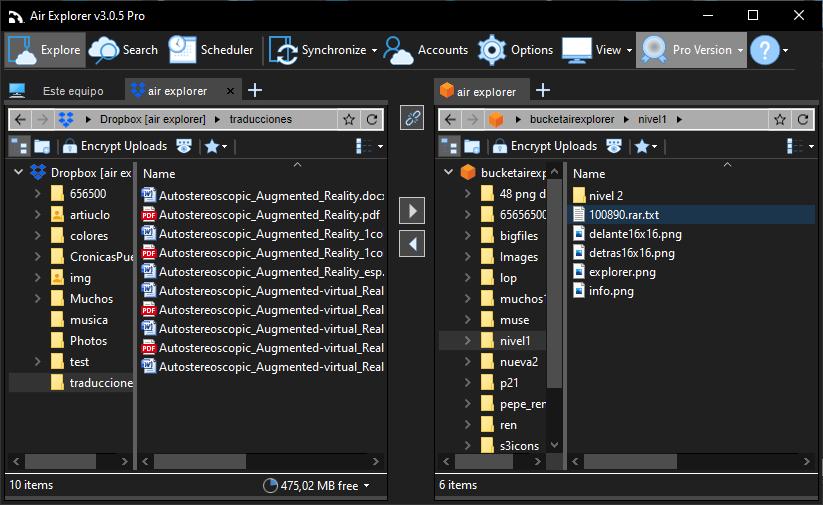Click the right pane encryption mask icon
The image size is (823, 505).
614,146
